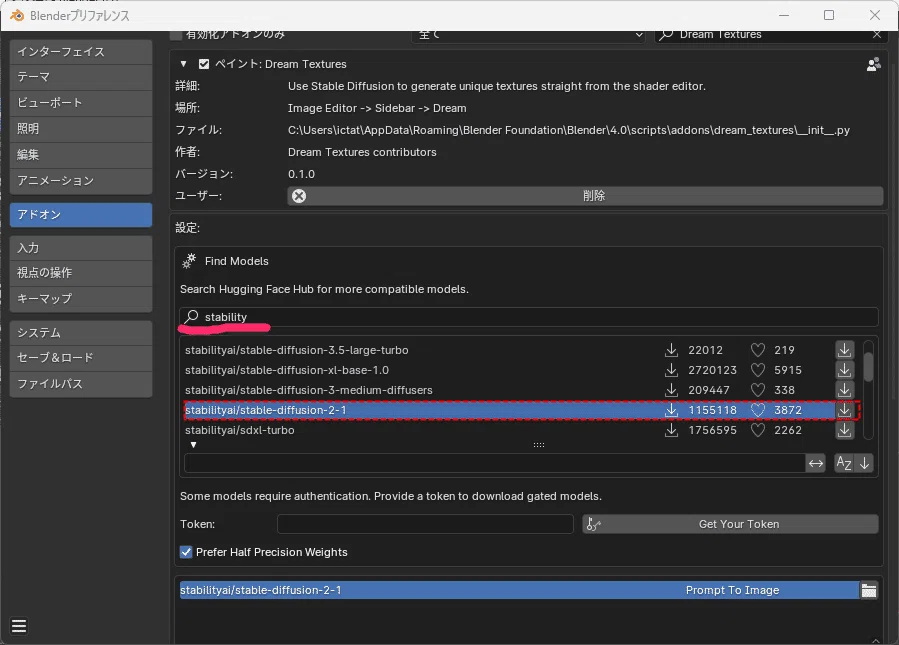
Task: Toggle alphabetical sort of model list
Action: pos(843,463)
